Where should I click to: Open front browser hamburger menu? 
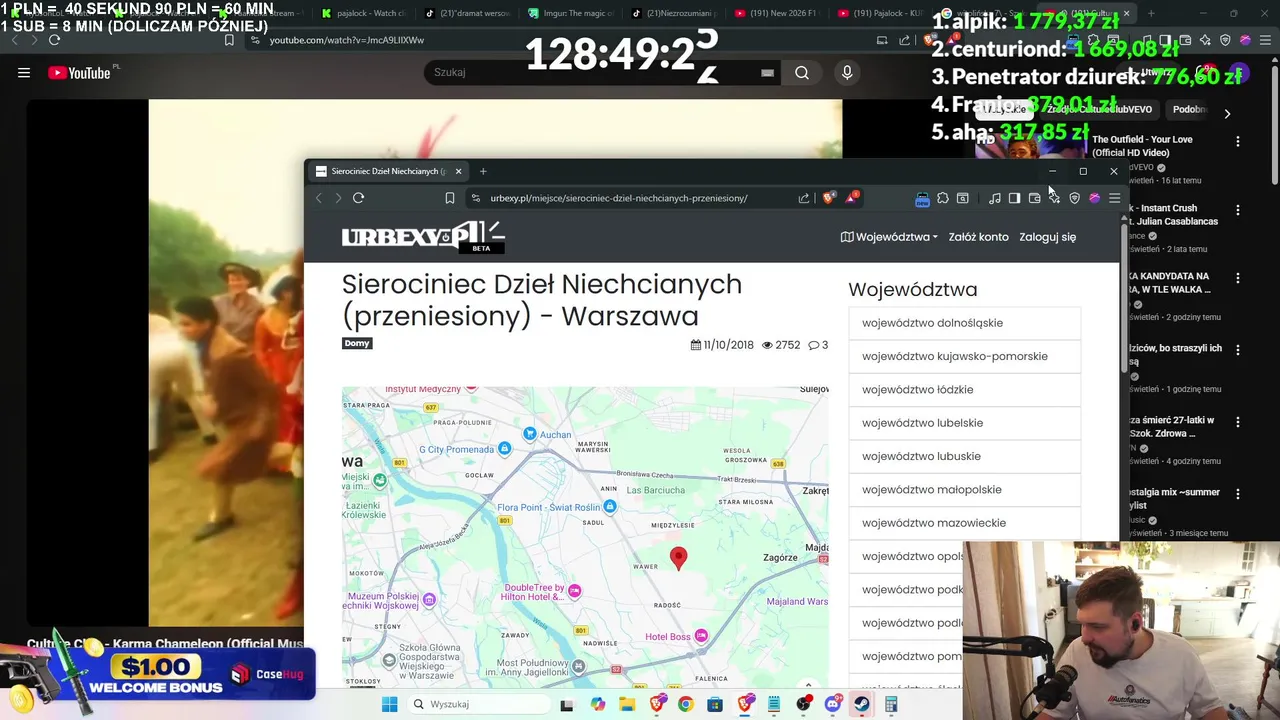1115,198
